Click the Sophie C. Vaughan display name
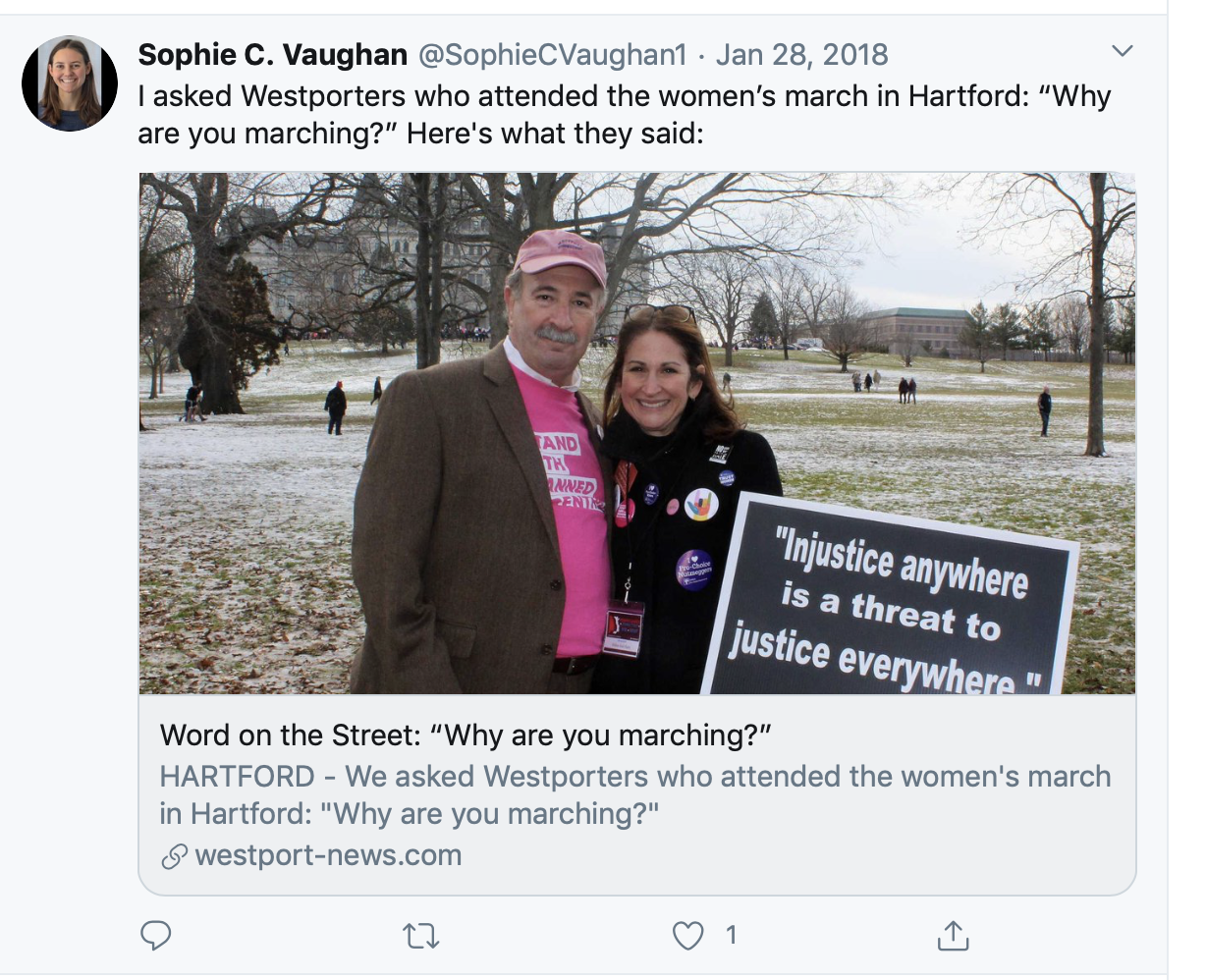This screenshot has width=1206, height=980. (272, 55)
